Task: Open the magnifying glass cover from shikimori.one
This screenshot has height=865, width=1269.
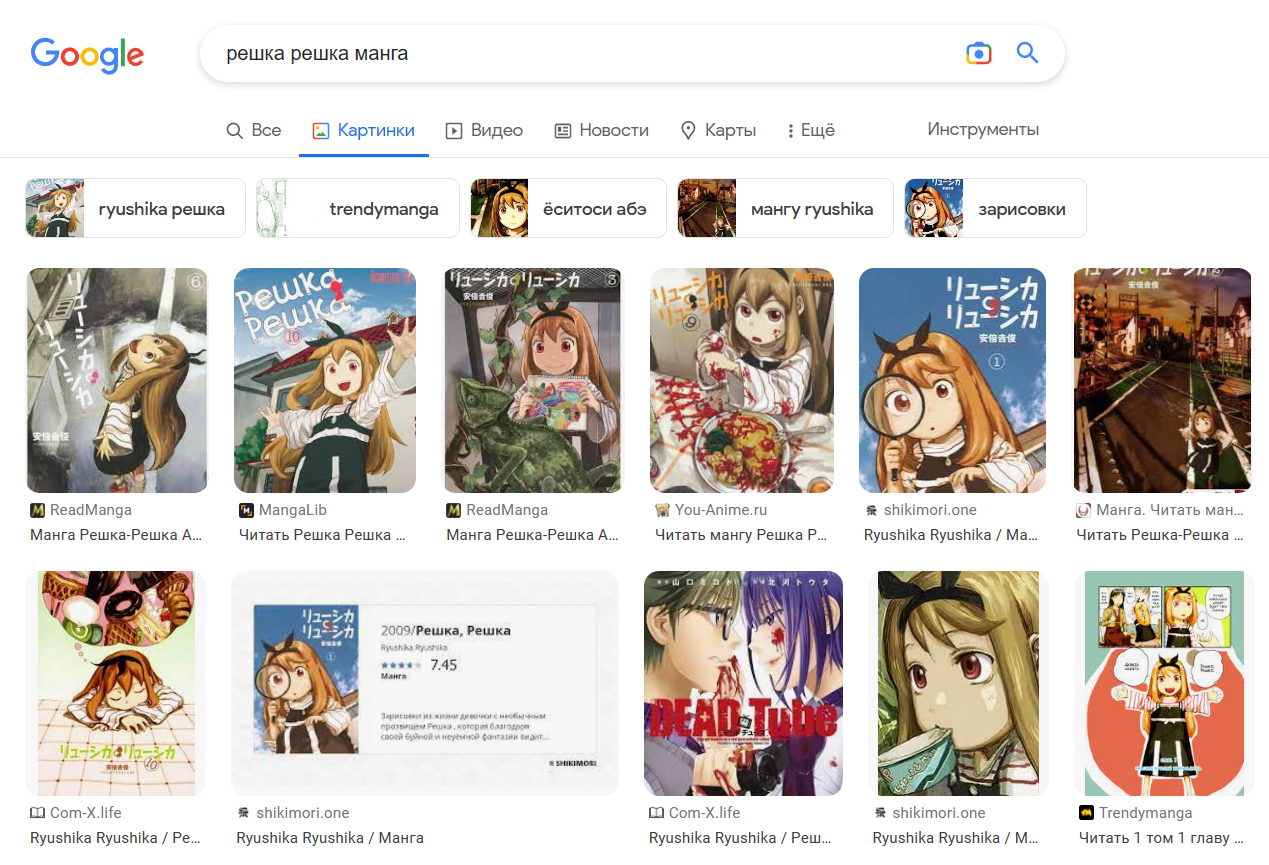Action: click(952, 380)
